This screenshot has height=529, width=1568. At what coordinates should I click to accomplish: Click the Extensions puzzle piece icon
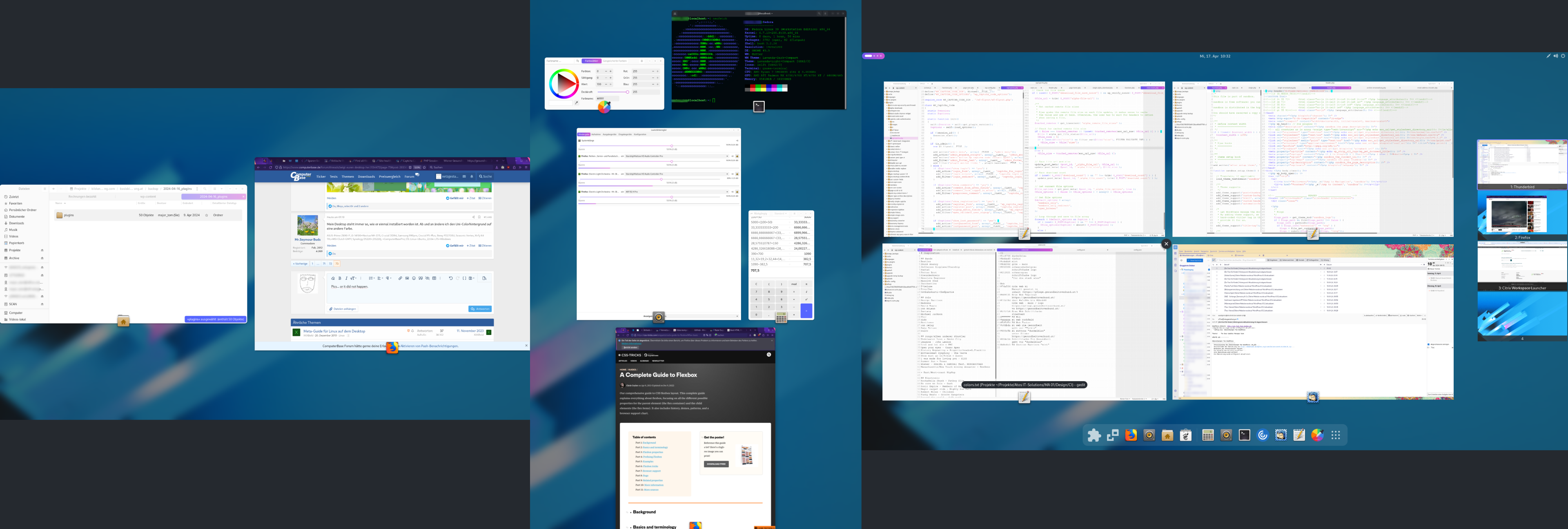click(x=1094, y=435)
